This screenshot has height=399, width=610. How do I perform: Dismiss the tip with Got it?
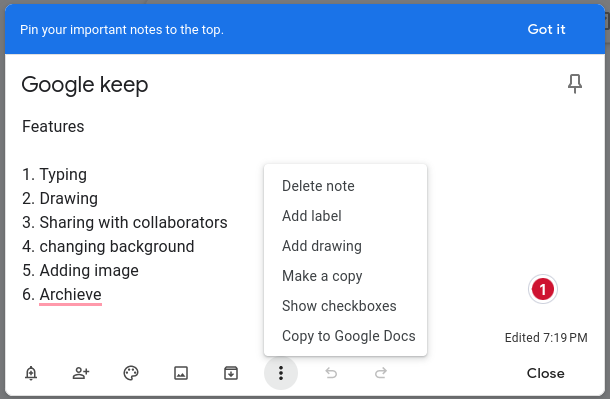tap(546, 30)
